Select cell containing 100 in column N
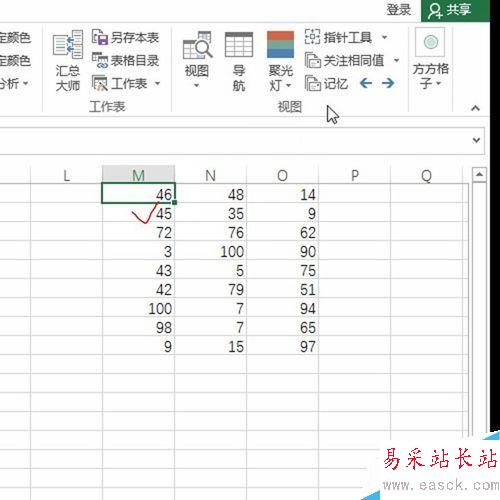The width and height of the screenshot is (500, 500). click(x=211, y=250)
